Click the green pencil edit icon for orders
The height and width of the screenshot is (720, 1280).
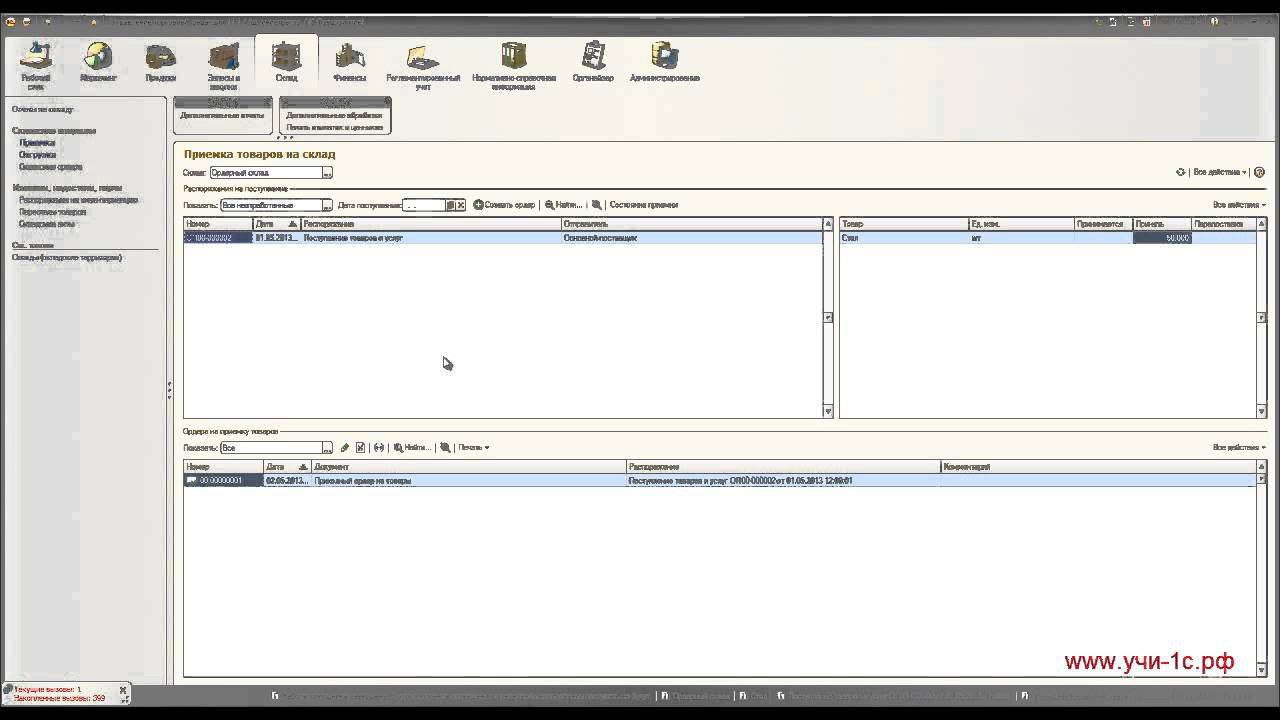[x=345, y=448]
